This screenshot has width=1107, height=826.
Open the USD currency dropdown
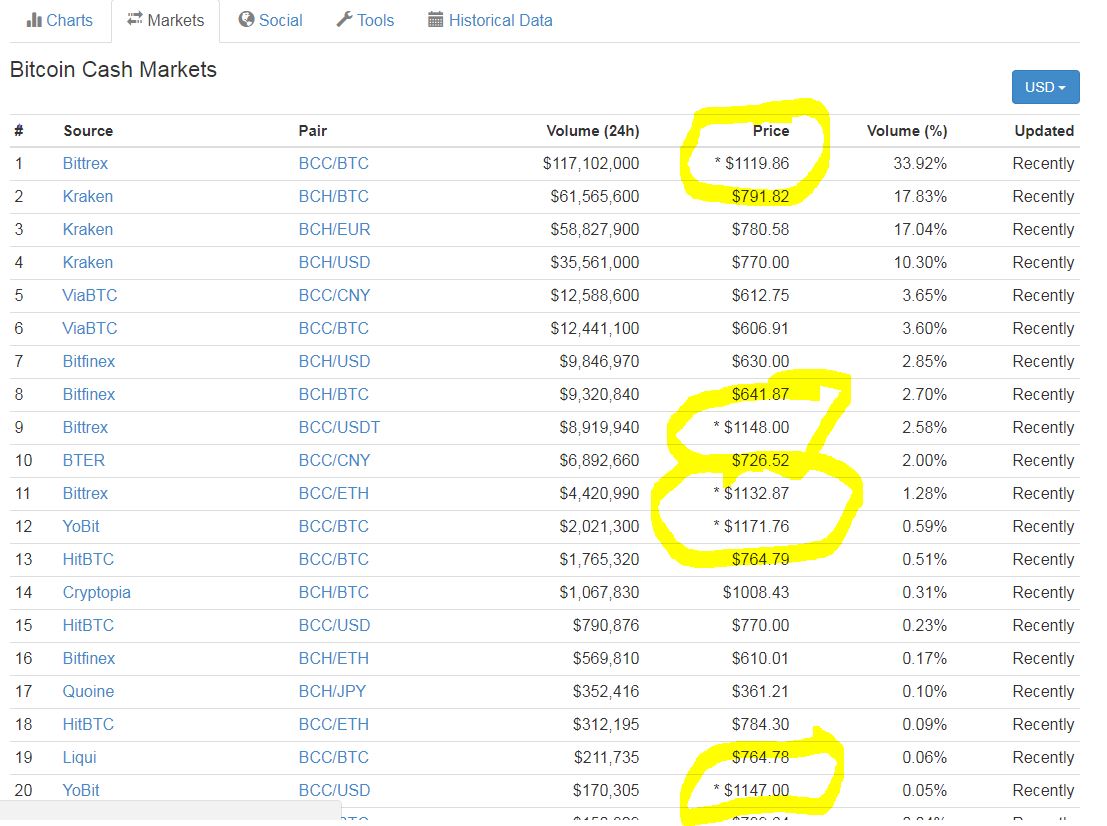click(x=1045, y=87)
